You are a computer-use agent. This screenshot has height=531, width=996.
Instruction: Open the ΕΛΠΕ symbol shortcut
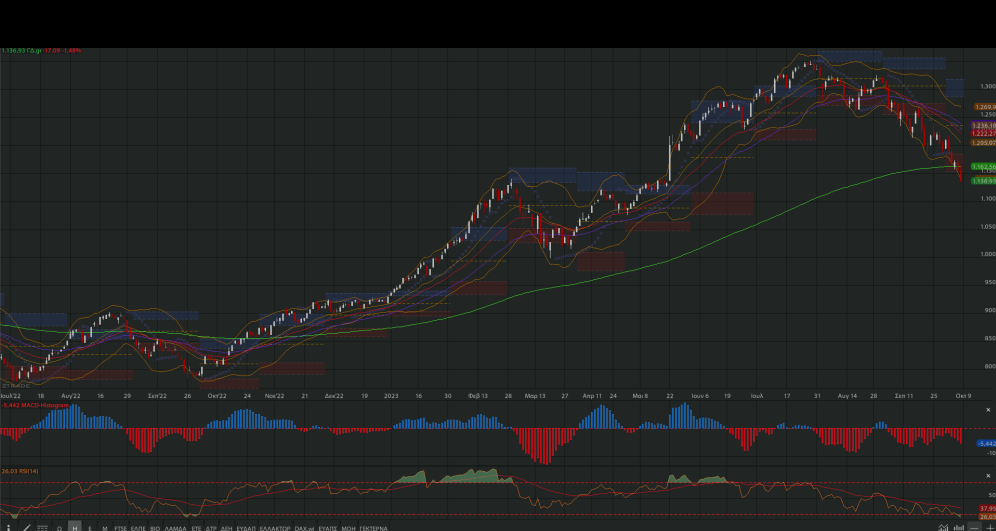[138, 528]
